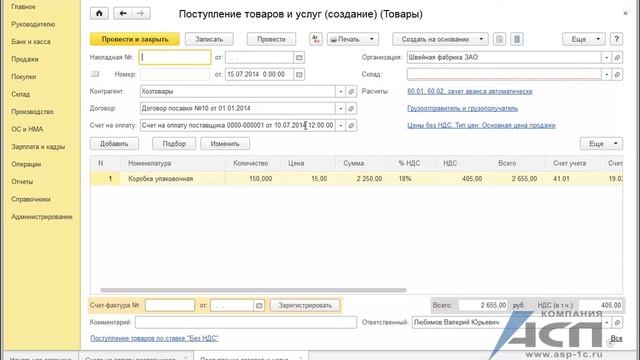Click the Комментарий input field
Viewport: 640px width, 360px height.
[246, 322]
